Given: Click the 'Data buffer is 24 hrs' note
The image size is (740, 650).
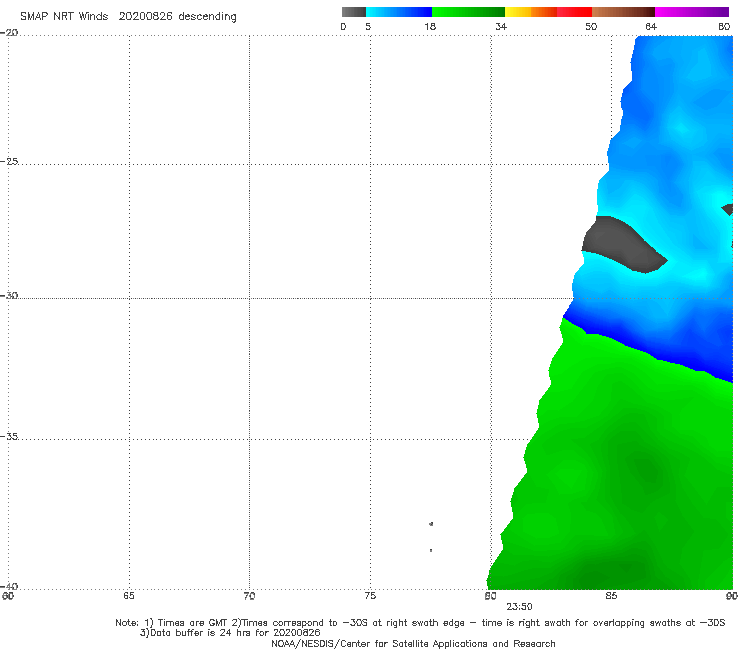Looking at the screenshot, I should (230, 633).
